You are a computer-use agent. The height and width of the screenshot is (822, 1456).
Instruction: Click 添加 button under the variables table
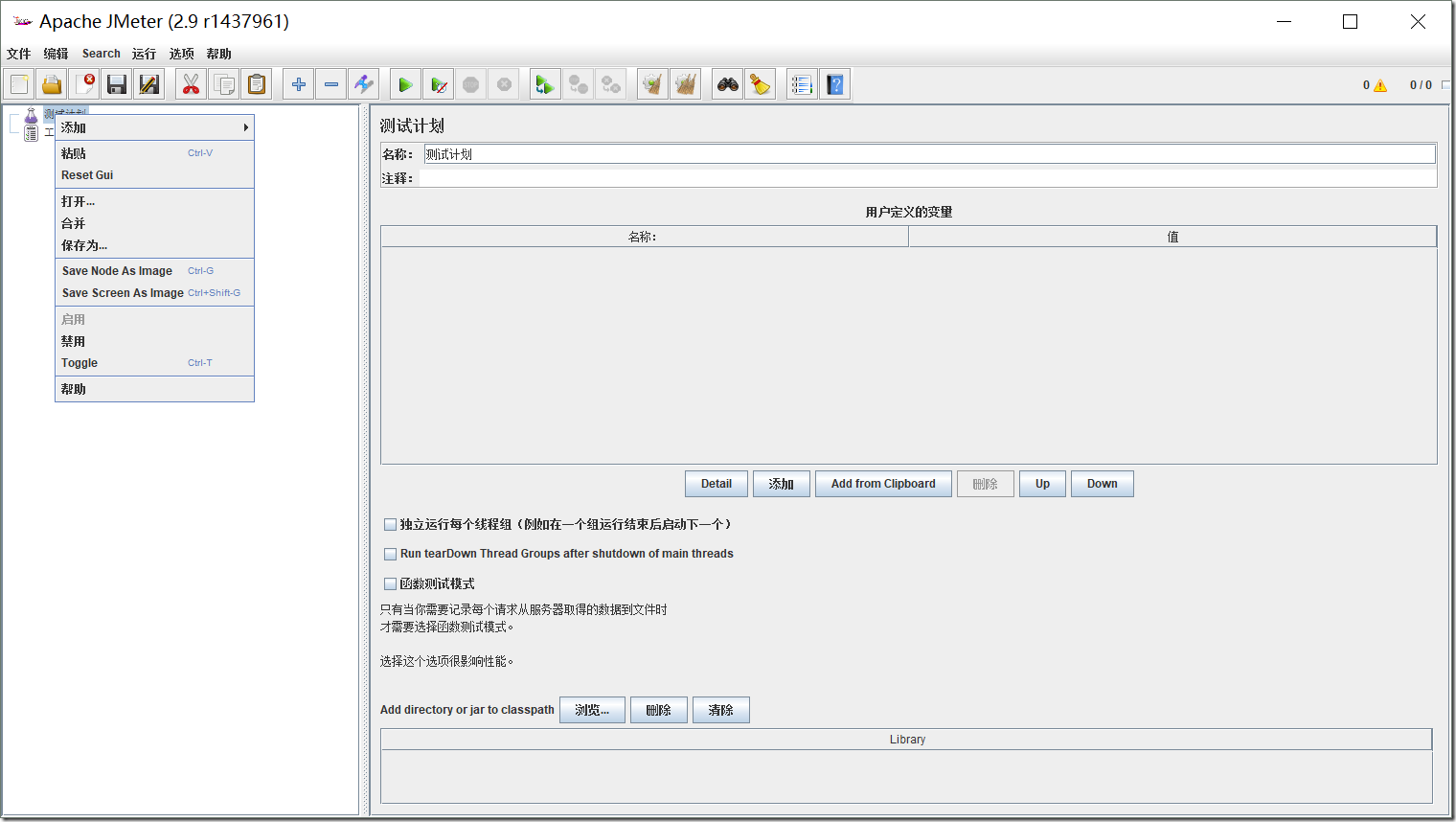782,484
